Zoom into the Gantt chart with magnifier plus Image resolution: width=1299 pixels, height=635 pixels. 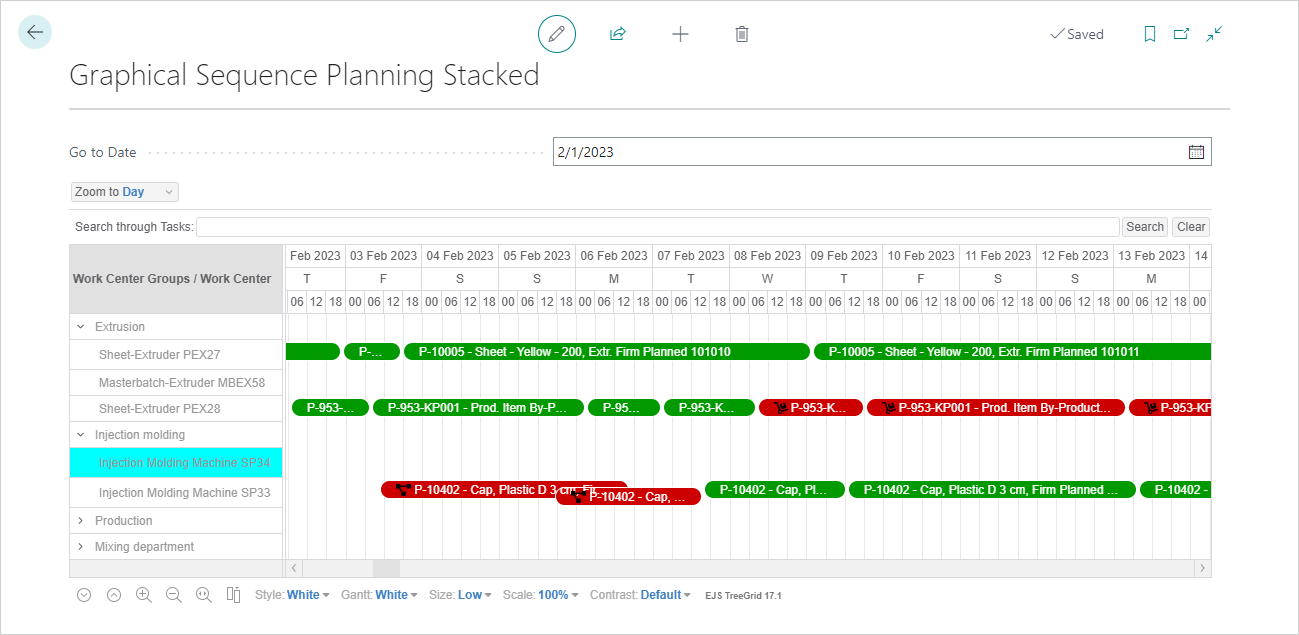[143, 594]
